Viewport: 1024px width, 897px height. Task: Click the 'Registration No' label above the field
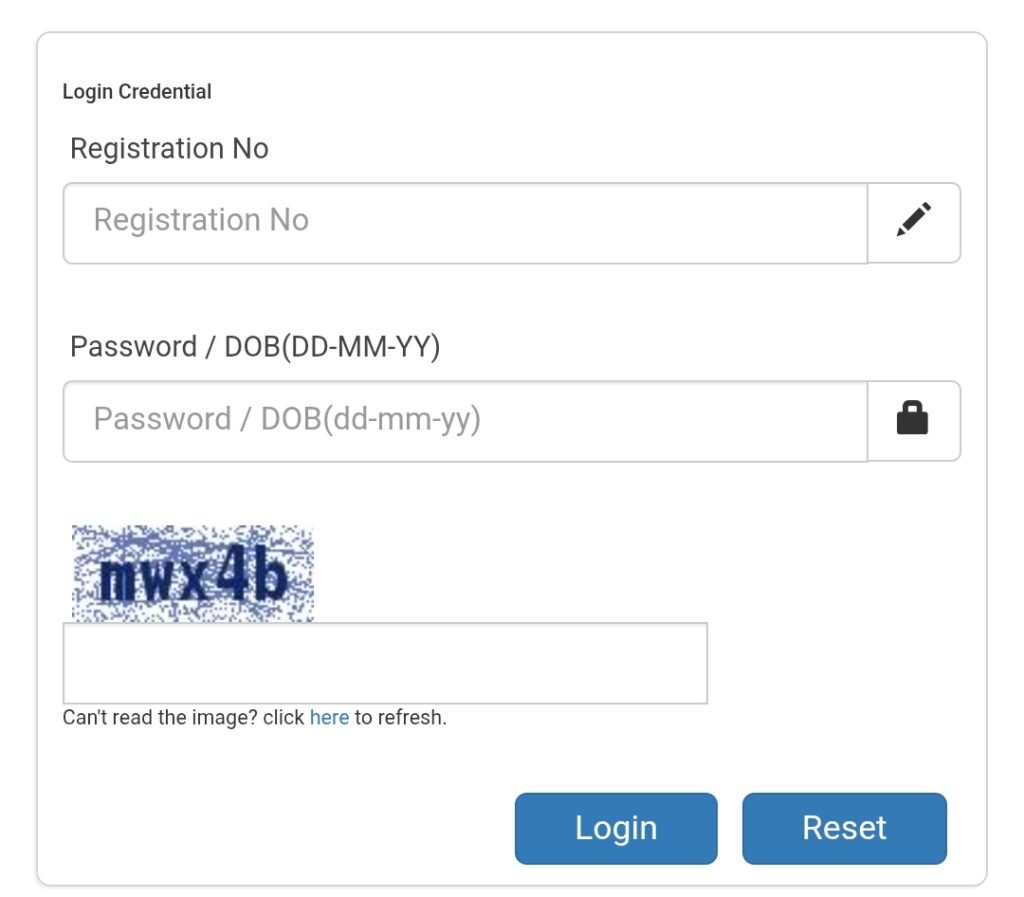(x=169, y=149)
